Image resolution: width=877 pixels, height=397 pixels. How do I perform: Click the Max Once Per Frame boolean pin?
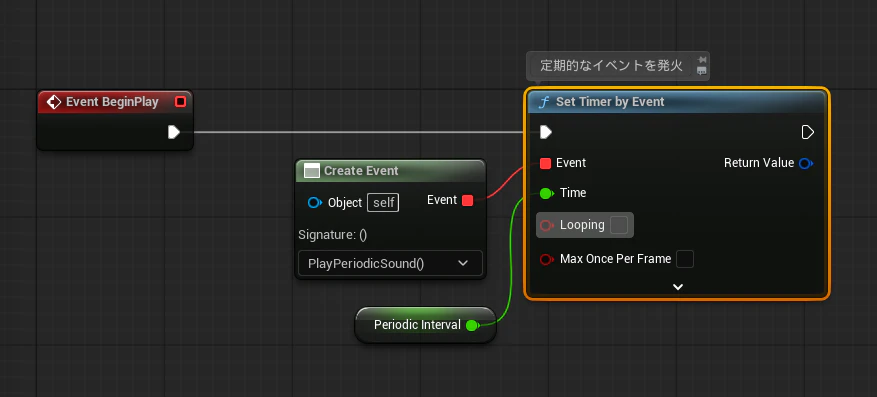(546, 259)
